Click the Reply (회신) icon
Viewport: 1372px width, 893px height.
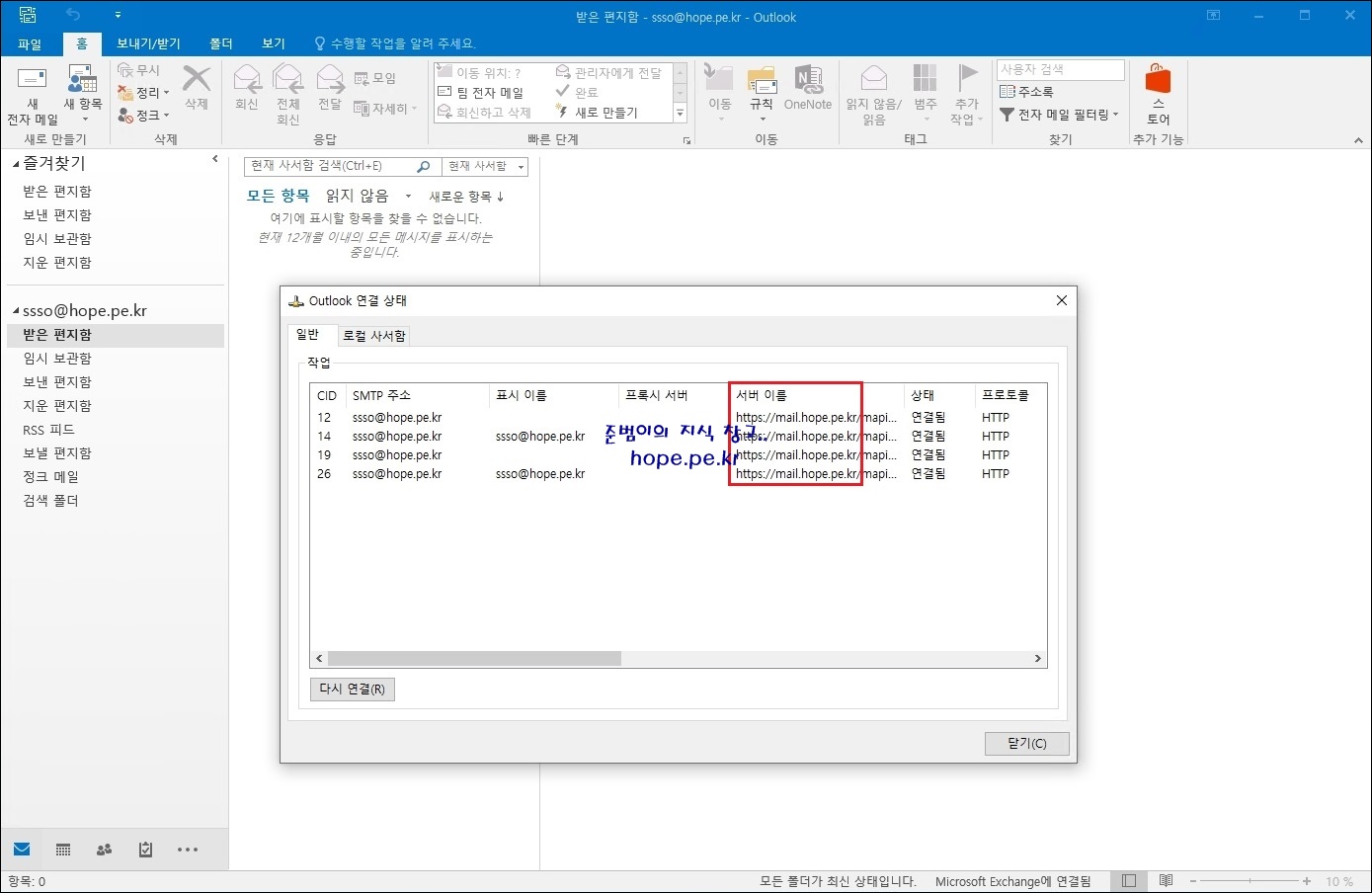246,79
